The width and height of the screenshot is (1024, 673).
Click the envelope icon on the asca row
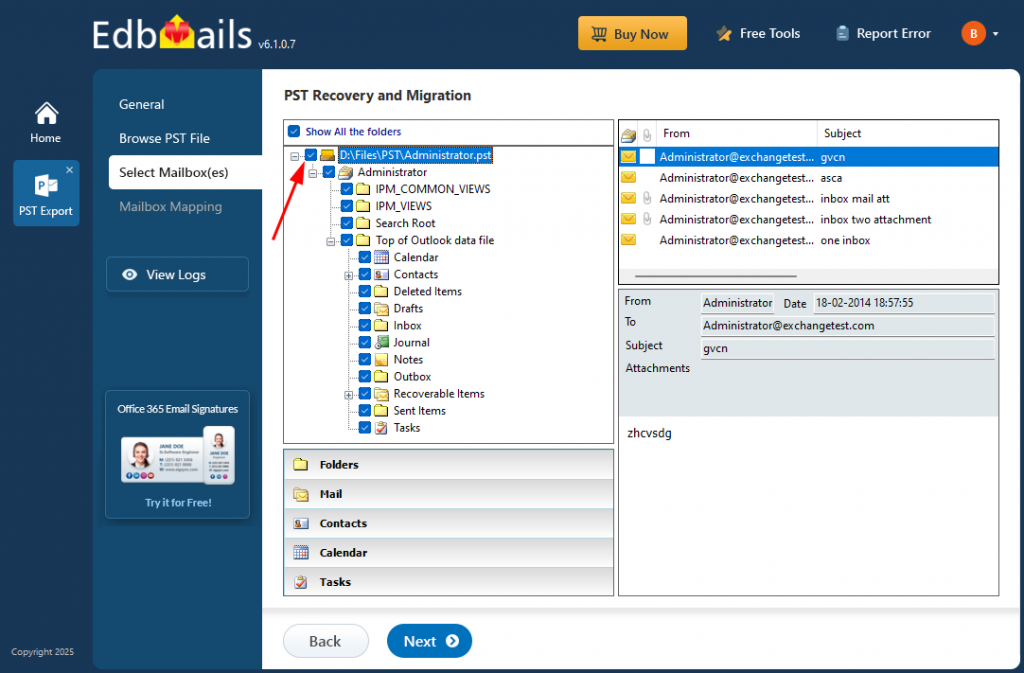(x=628, y=178)
